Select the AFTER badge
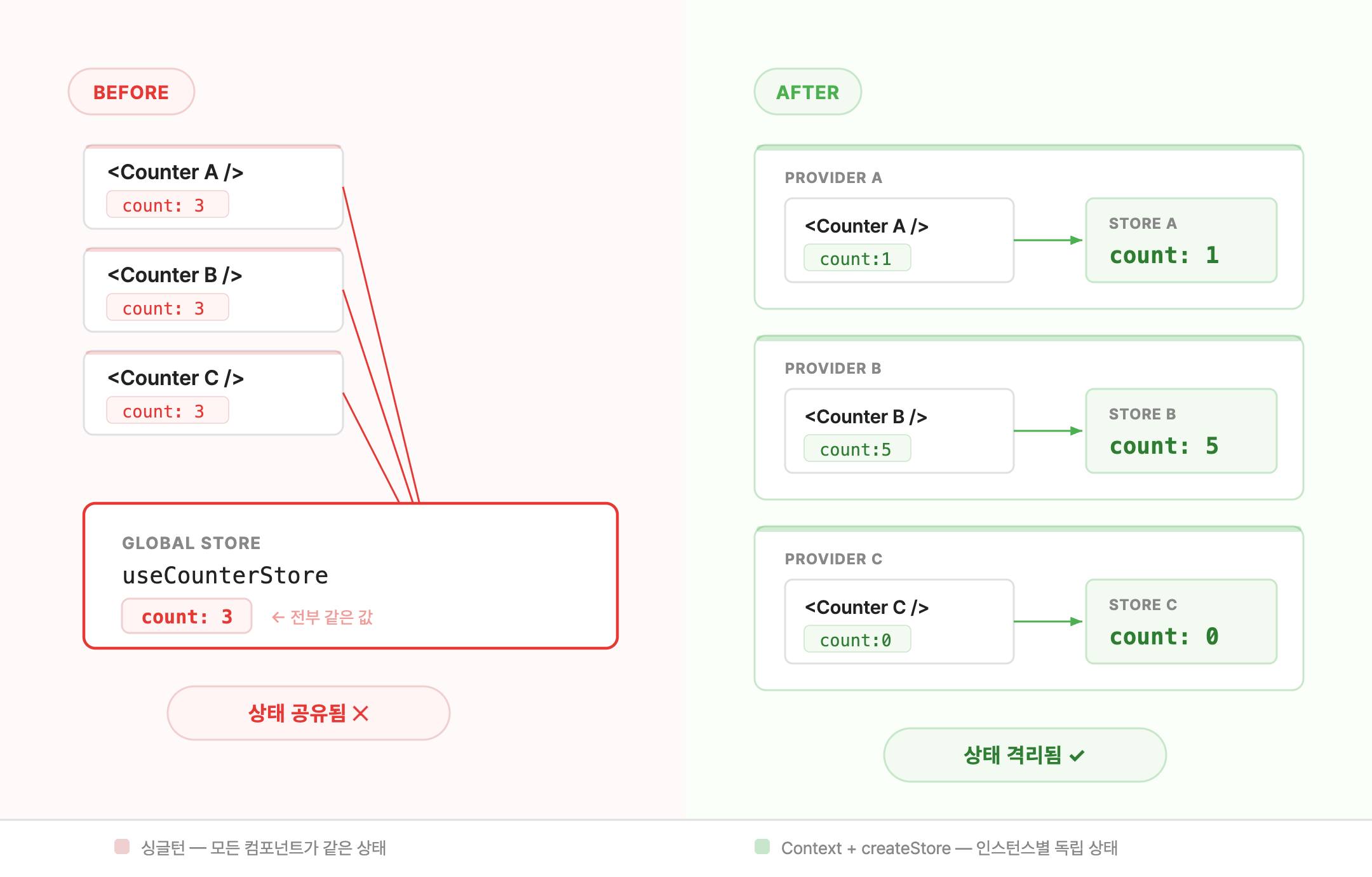 pyautogui.click(x=807, y=92)
